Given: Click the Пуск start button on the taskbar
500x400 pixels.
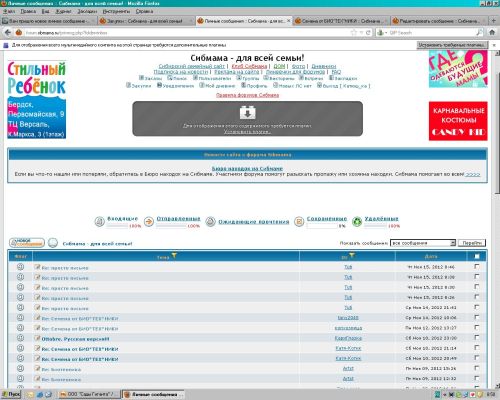Looking at the screenshot, I should (11, 394).
